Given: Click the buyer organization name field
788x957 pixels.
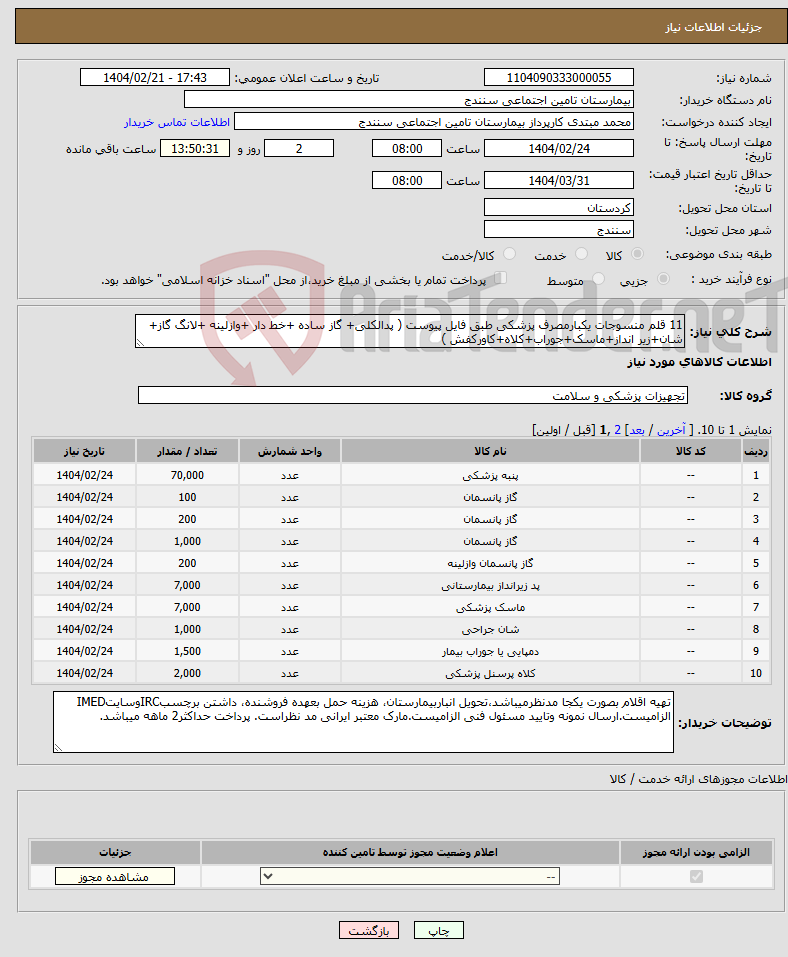Looking at the screenshot, I should pos(408,99).
